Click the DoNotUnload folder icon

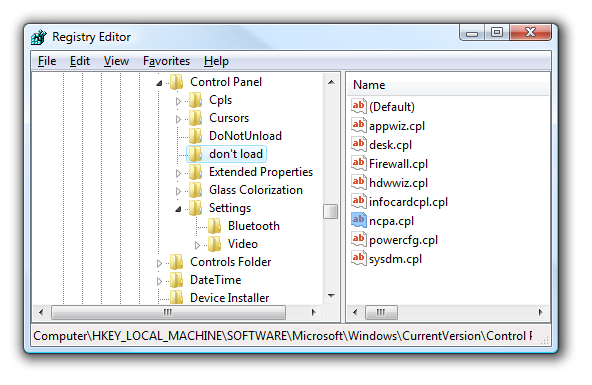tap(196, 136)
